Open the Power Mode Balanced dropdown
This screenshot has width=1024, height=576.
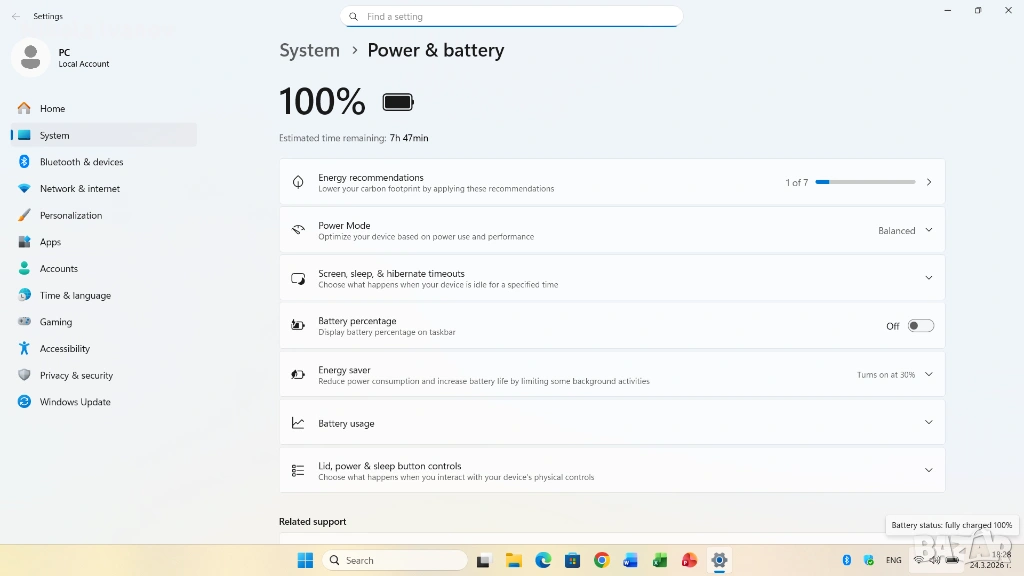[905, 230]
